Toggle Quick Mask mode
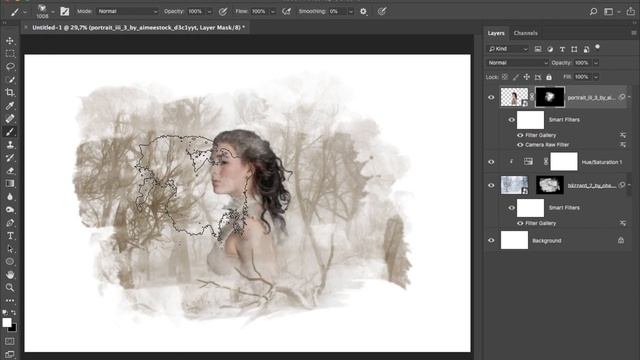Screen dimensions: 640x360 click(10, 341)
